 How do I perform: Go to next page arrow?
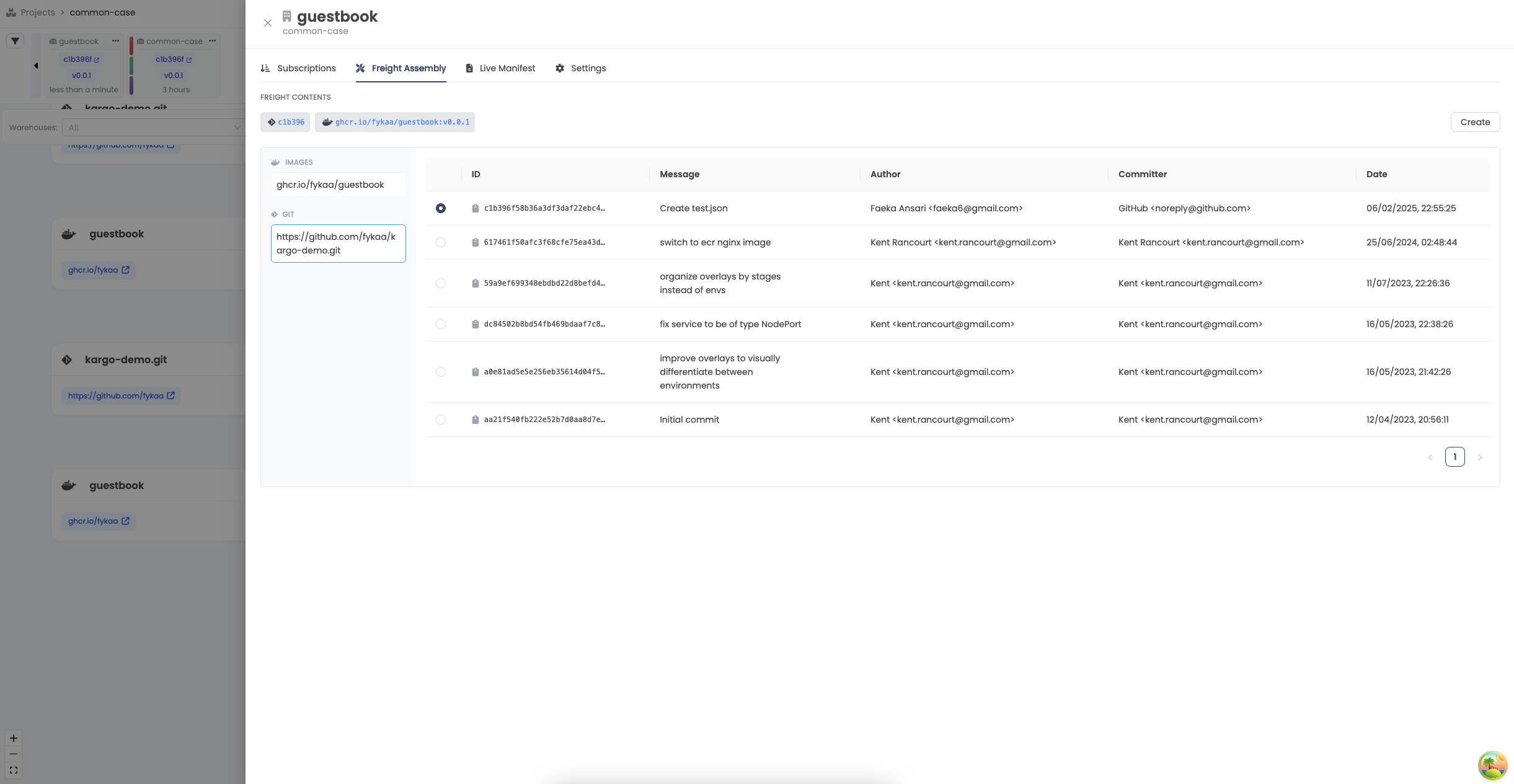tap(1480, 457)
